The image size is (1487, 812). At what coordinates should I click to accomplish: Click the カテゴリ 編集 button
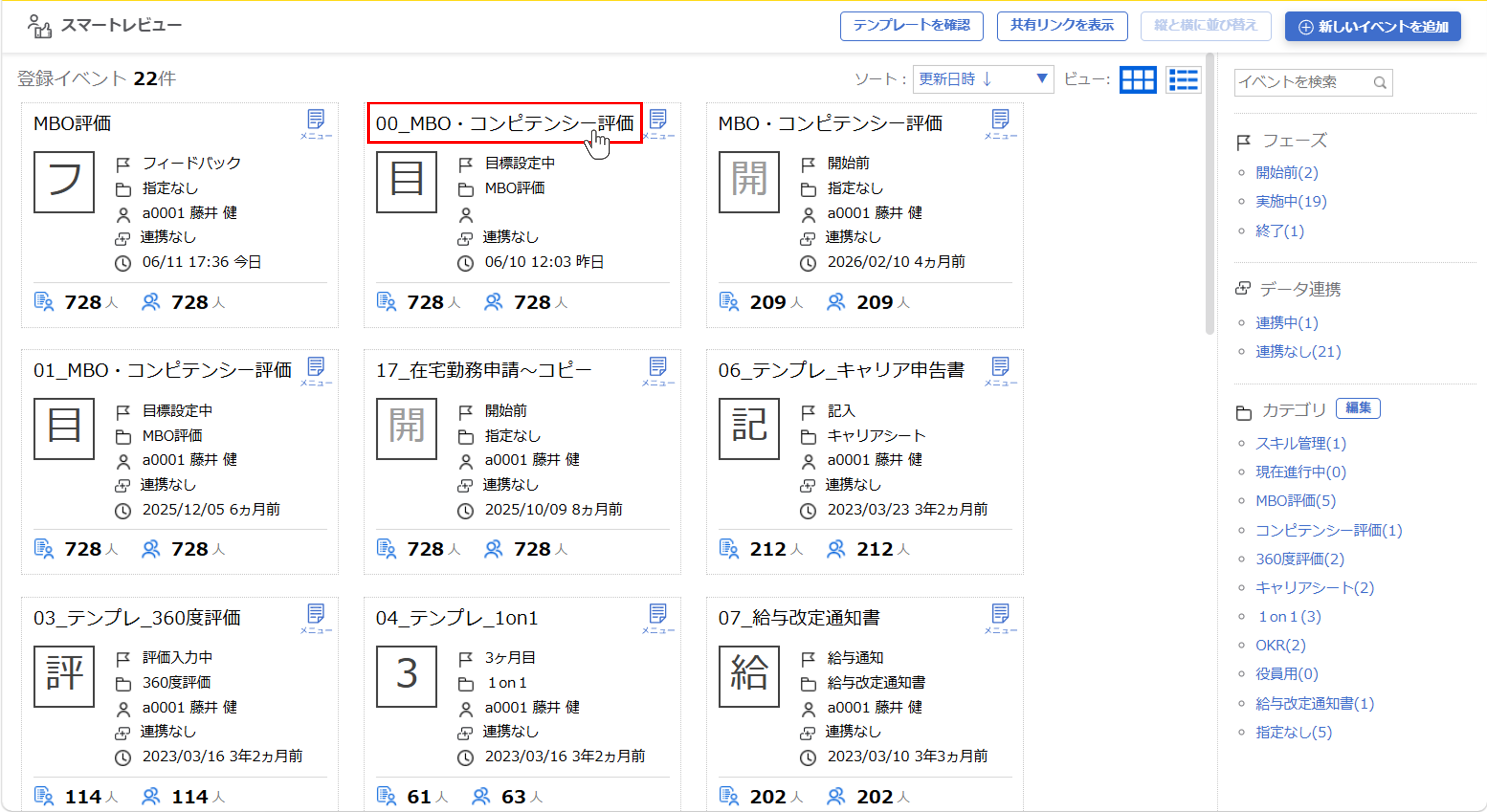[1358, 408]
